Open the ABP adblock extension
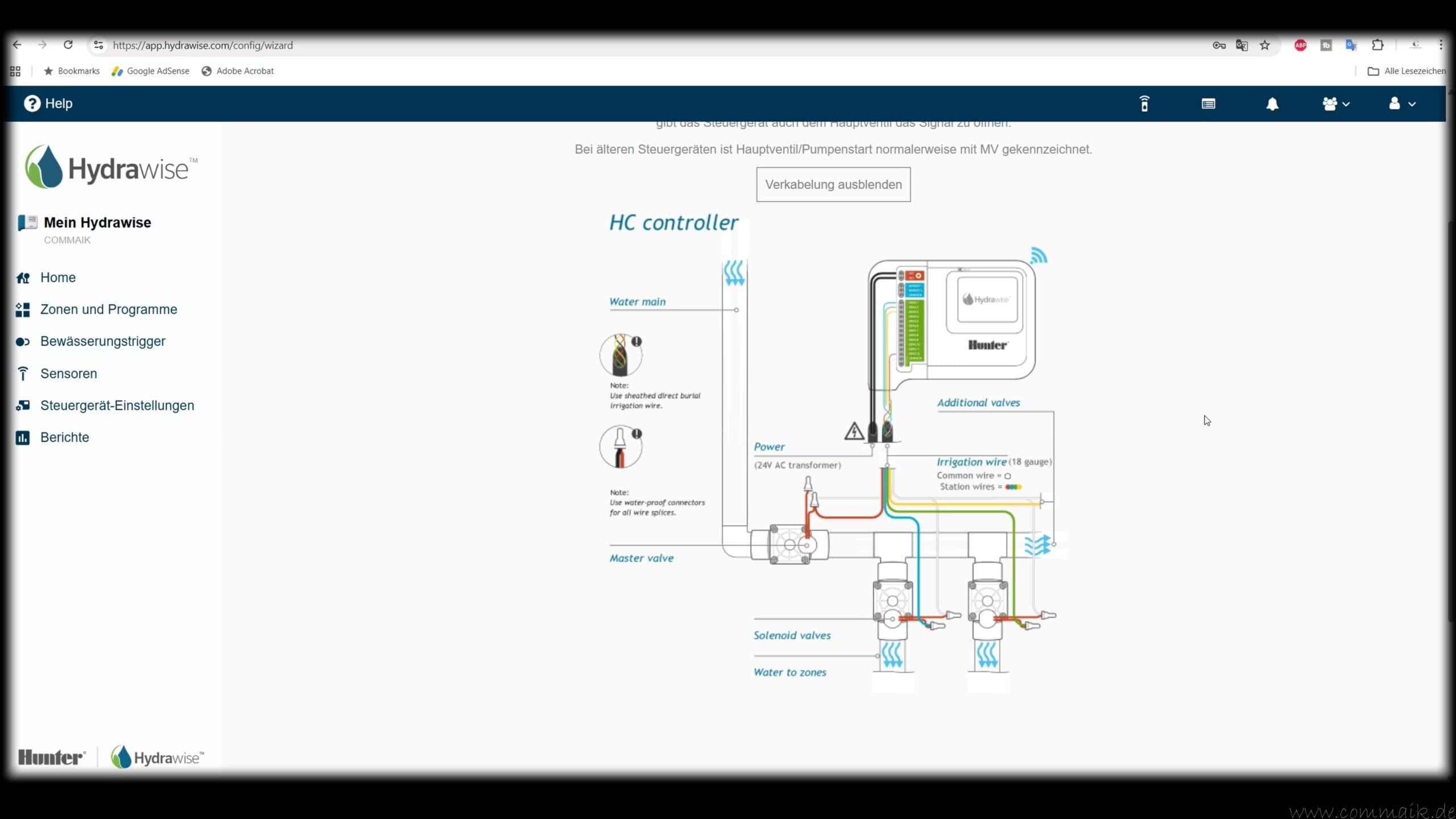The width and height of the screenshot is (1456, 819). pyautogui.click(x=1301, y=45)
